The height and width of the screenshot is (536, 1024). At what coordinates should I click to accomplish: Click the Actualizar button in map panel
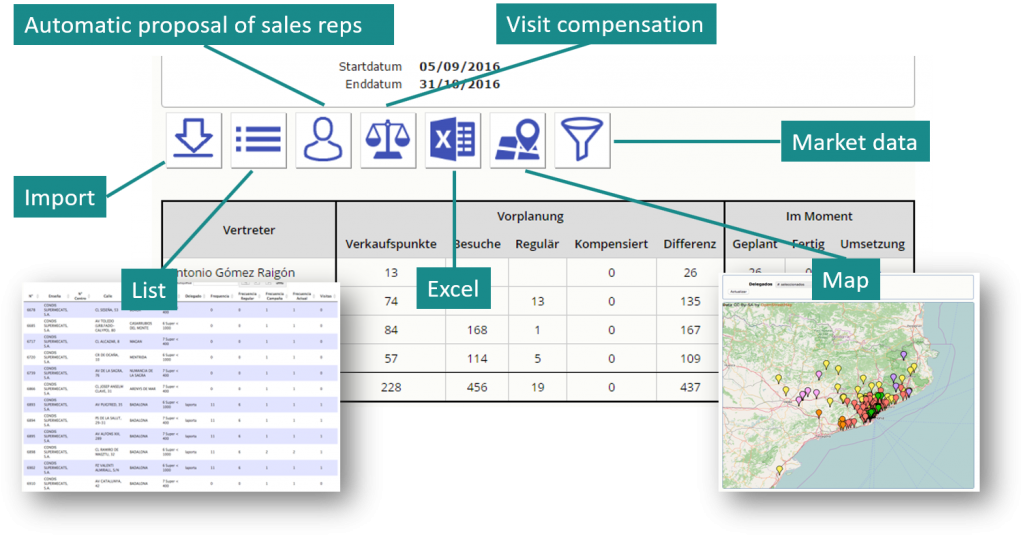pyautogui.click(x=738, y=292)
